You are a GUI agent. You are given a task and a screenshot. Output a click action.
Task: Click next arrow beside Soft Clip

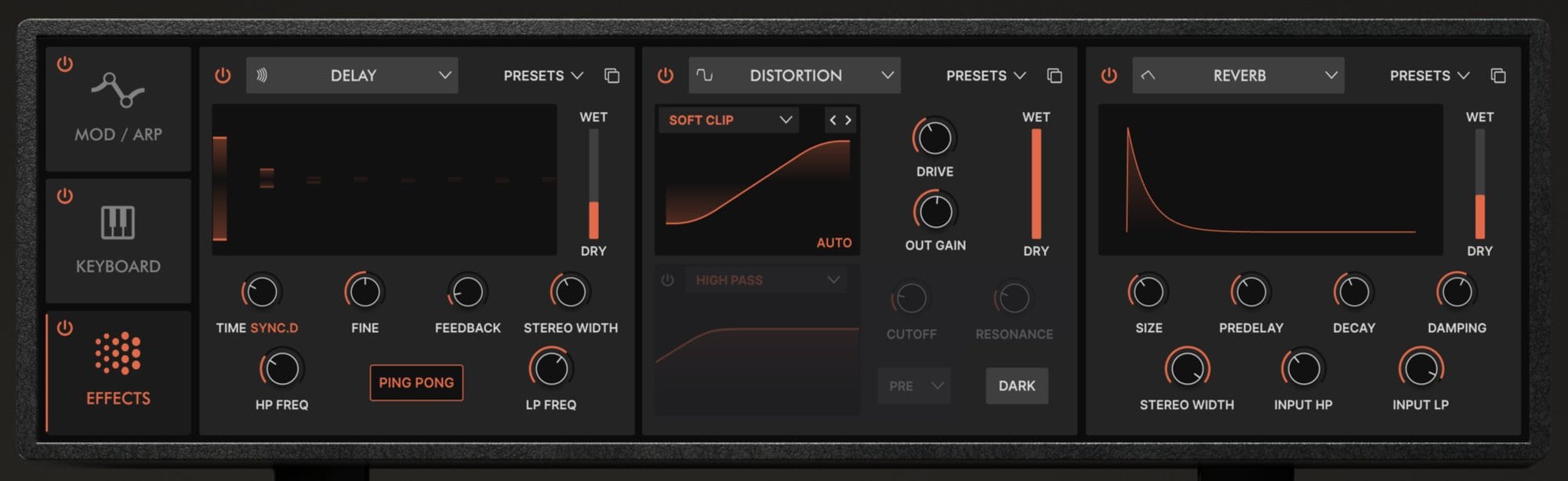(x=848, y=120)
